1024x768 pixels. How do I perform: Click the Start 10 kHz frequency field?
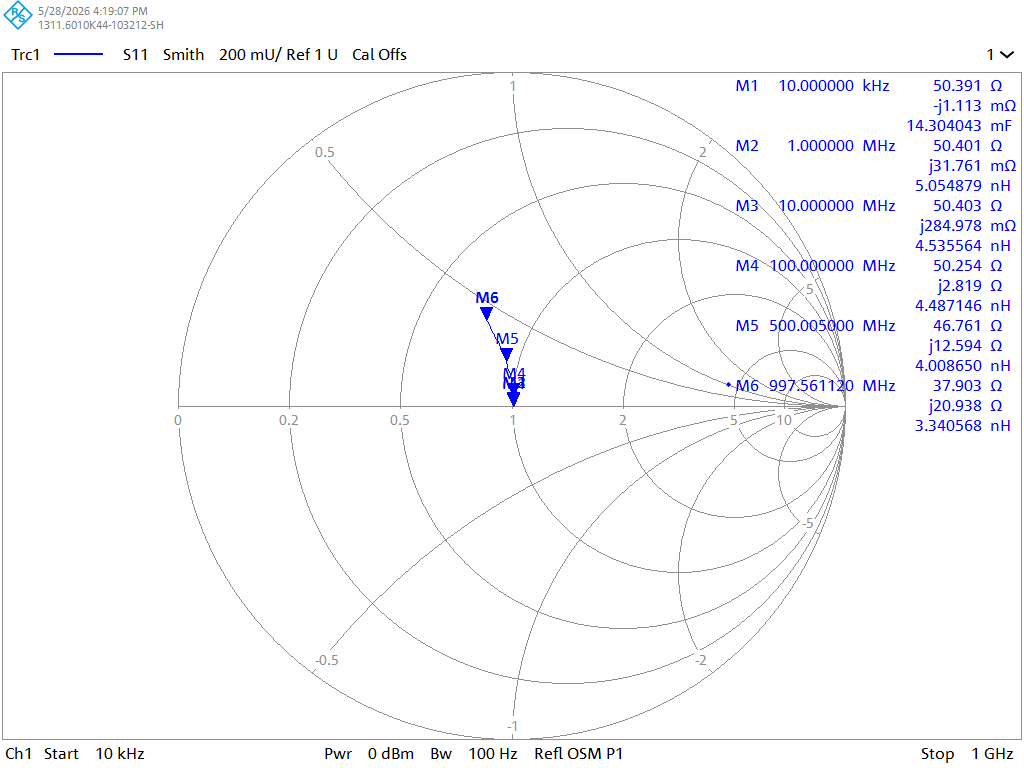94,754
